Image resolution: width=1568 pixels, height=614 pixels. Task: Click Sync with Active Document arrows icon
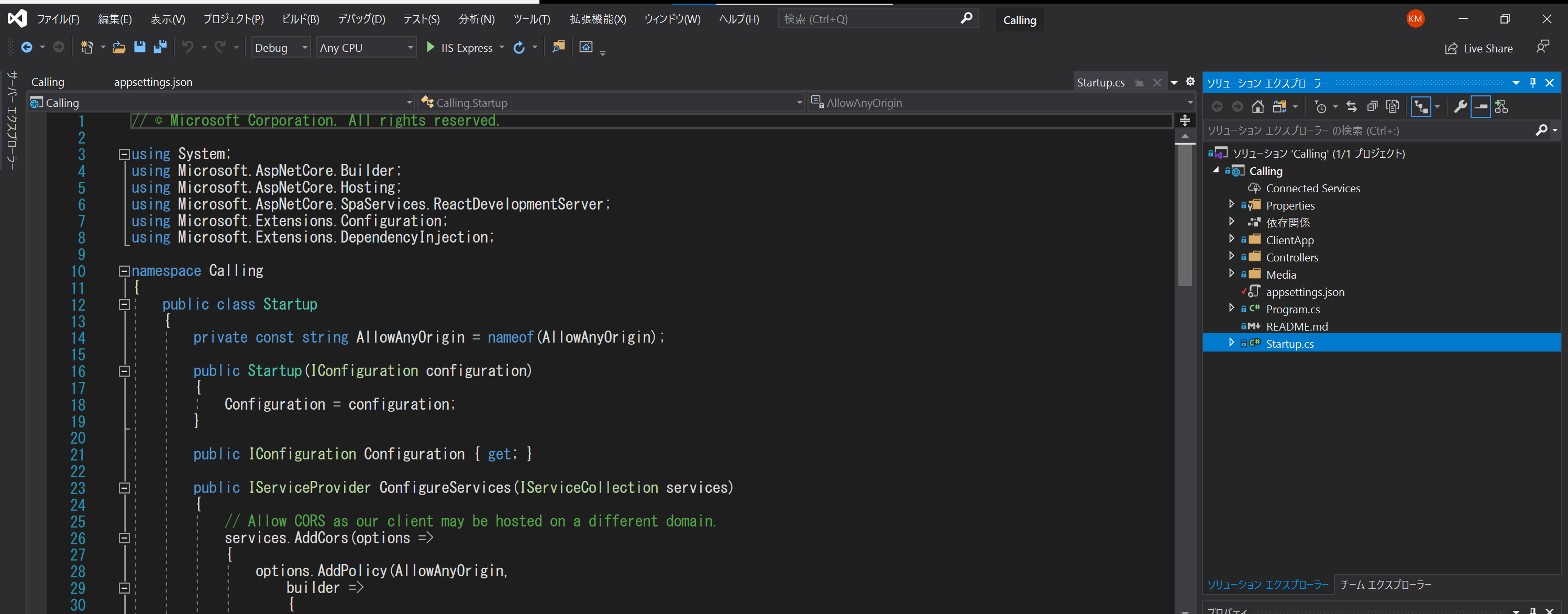click(1351, 106)
